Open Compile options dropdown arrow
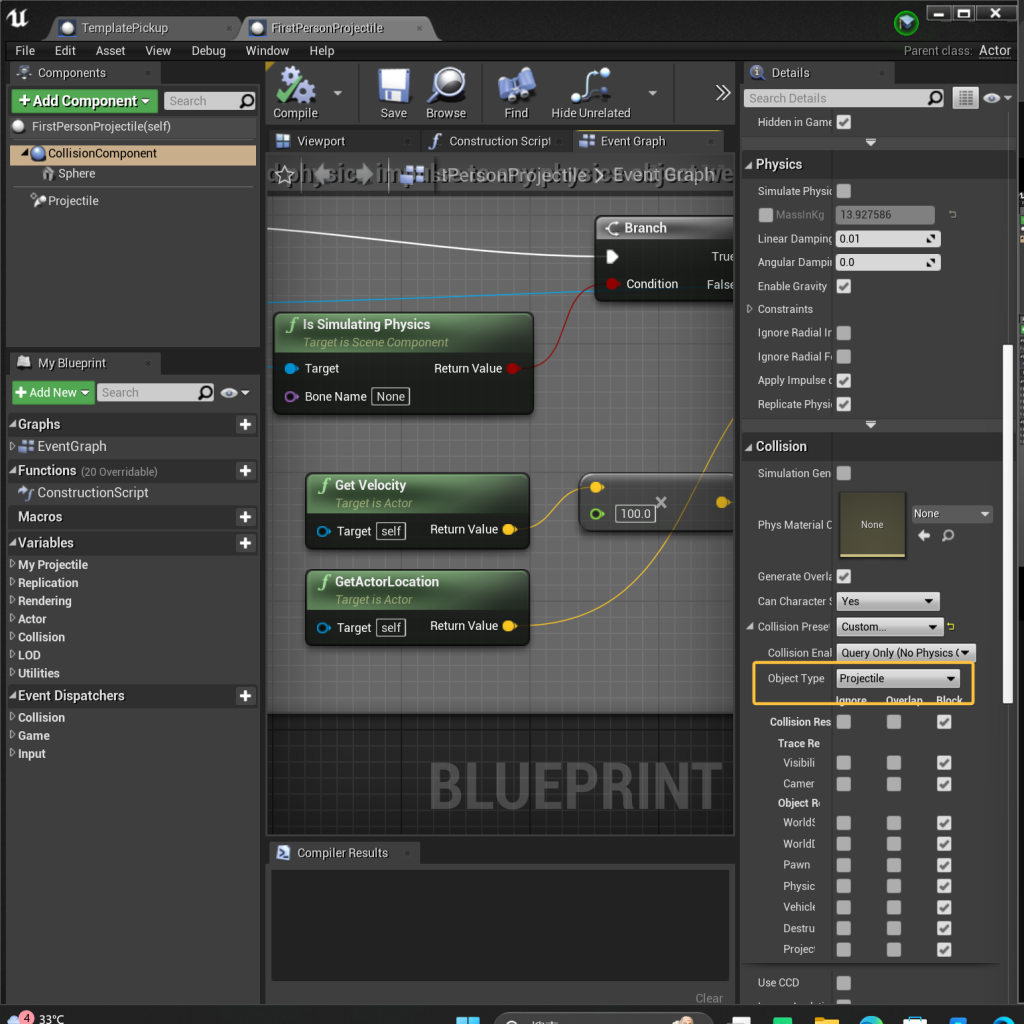 pyautogui.click(x=338, y=93)
